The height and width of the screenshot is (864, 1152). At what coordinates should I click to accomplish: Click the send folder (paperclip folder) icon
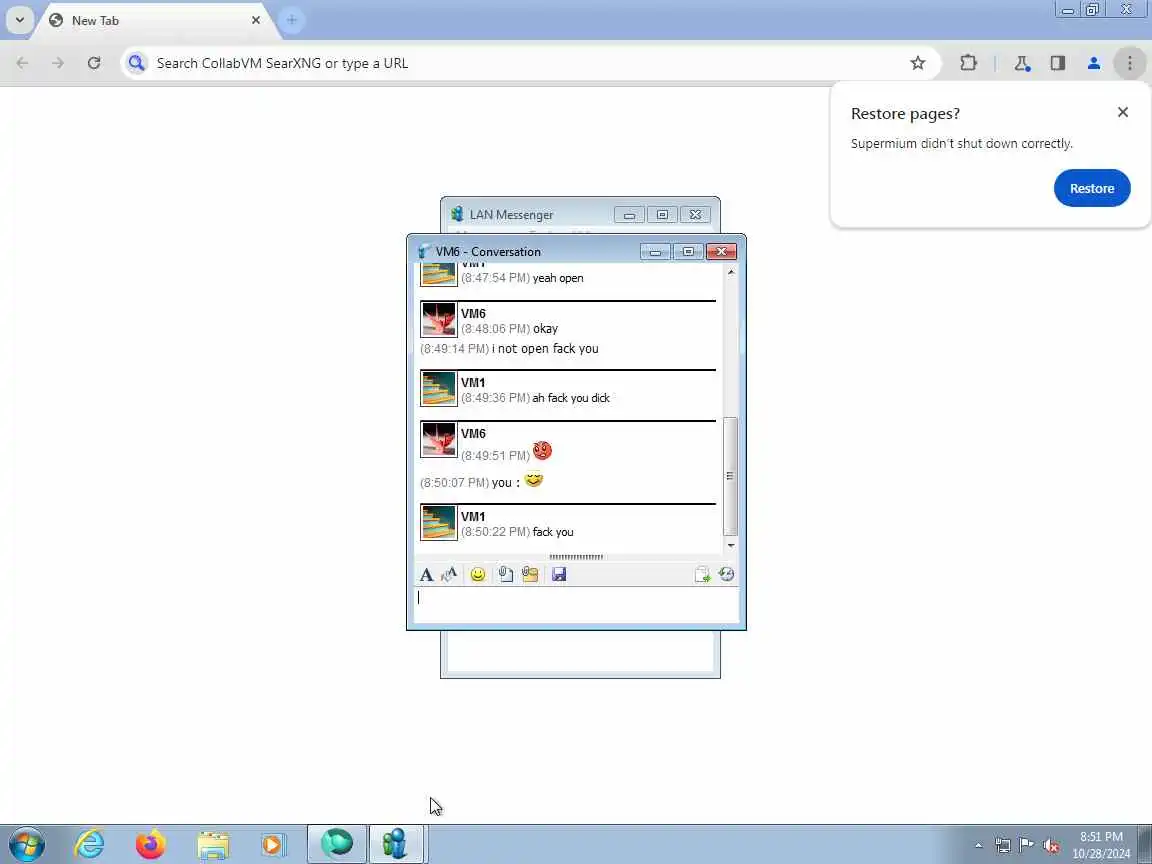tap(530, 575)
